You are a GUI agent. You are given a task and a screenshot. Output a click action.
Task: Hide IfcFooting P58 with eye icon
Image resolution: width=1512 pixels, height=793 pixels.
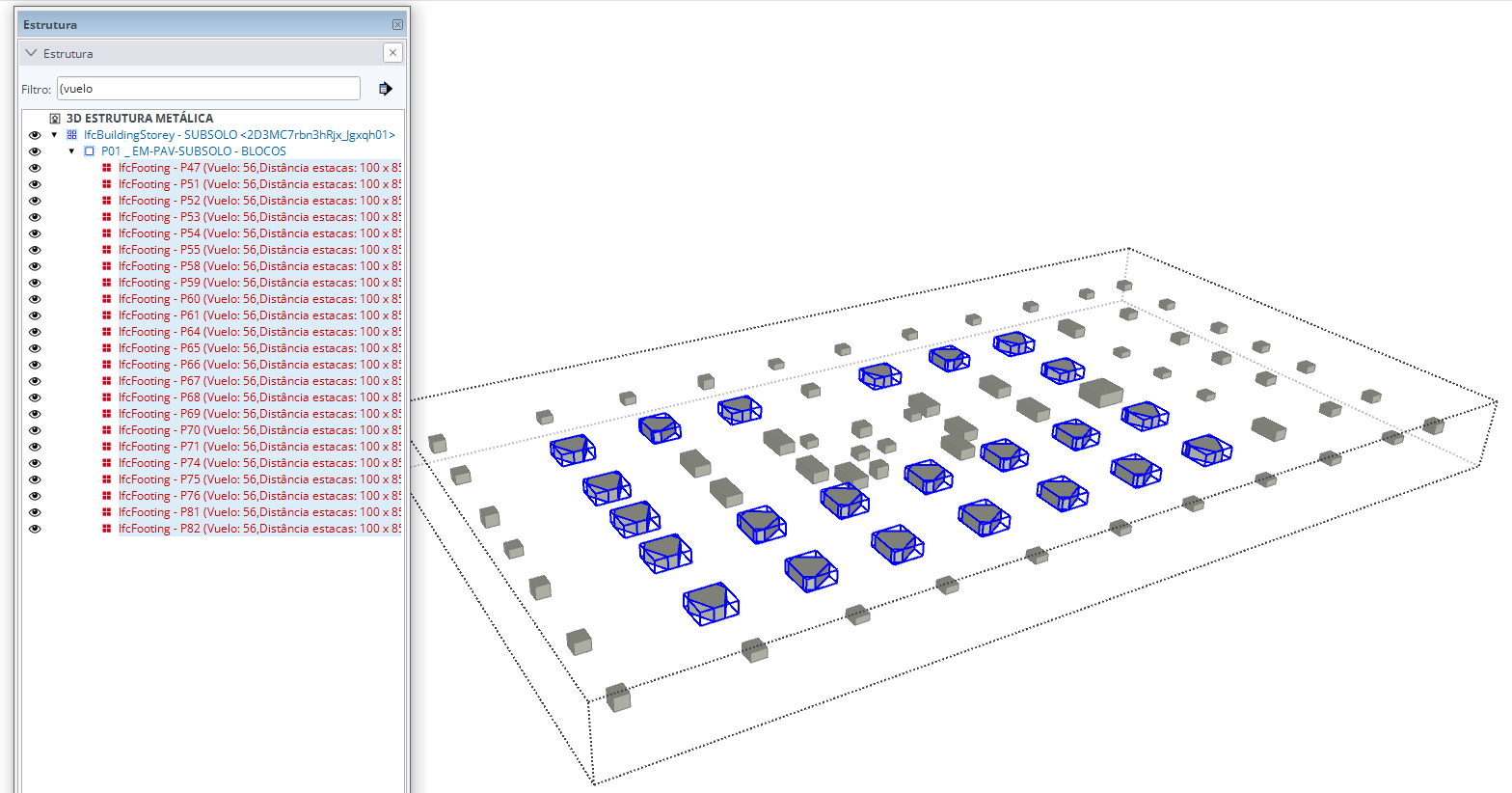[35, 266]
